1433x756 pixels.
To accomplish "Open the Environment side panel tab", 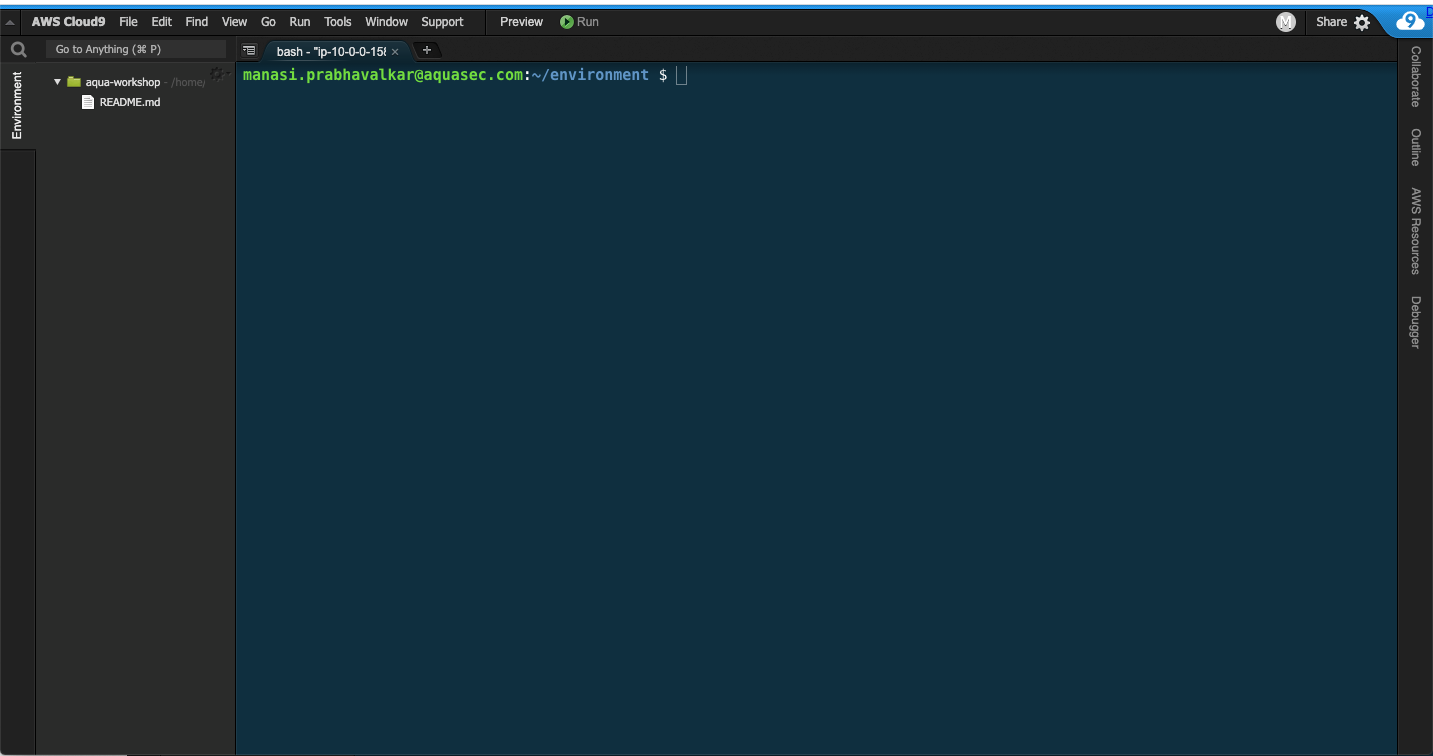I will point(17,105).
